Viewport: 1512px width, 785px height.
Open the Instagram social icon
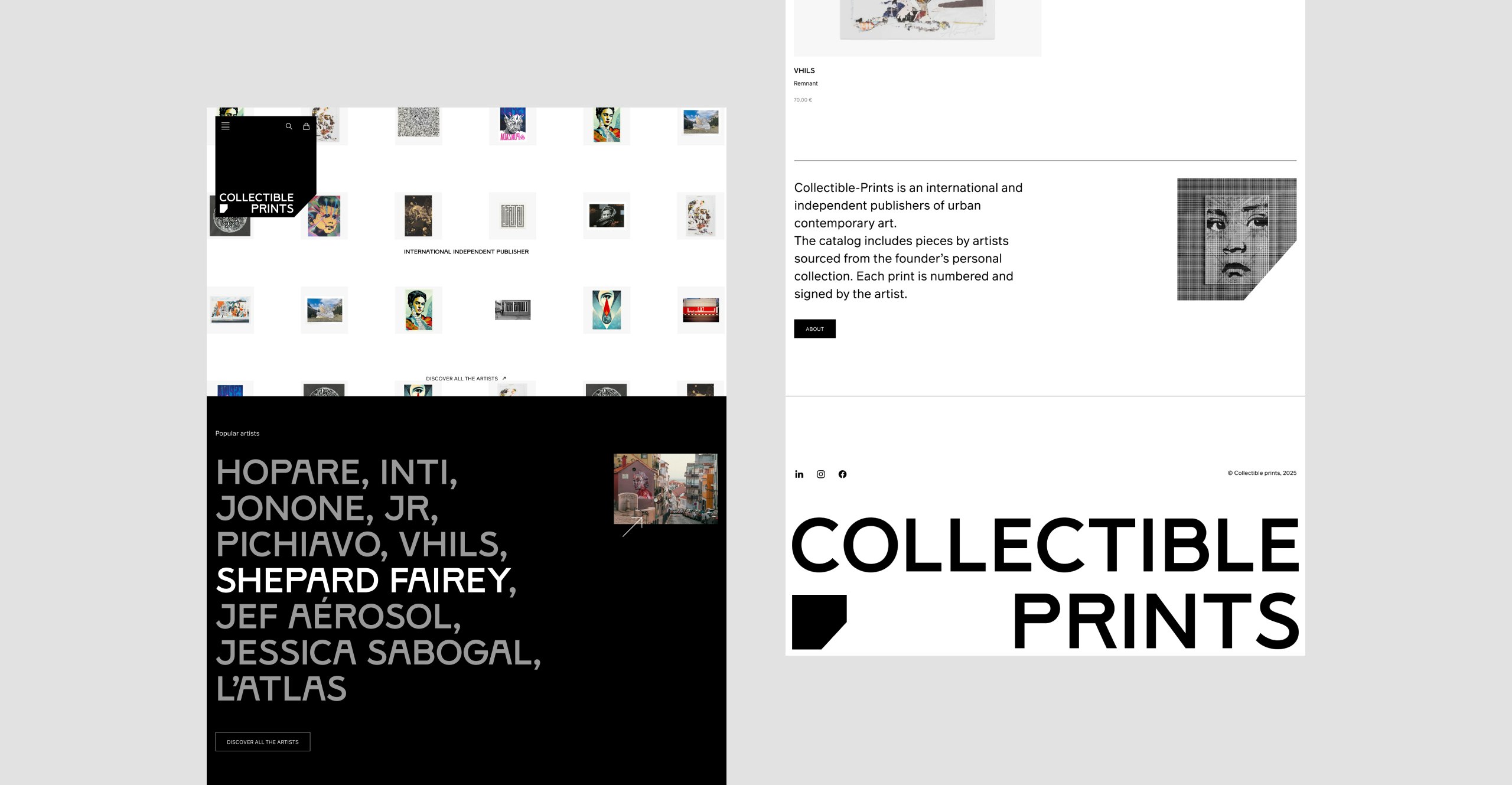pyautogui.click(x=821, y=474)
